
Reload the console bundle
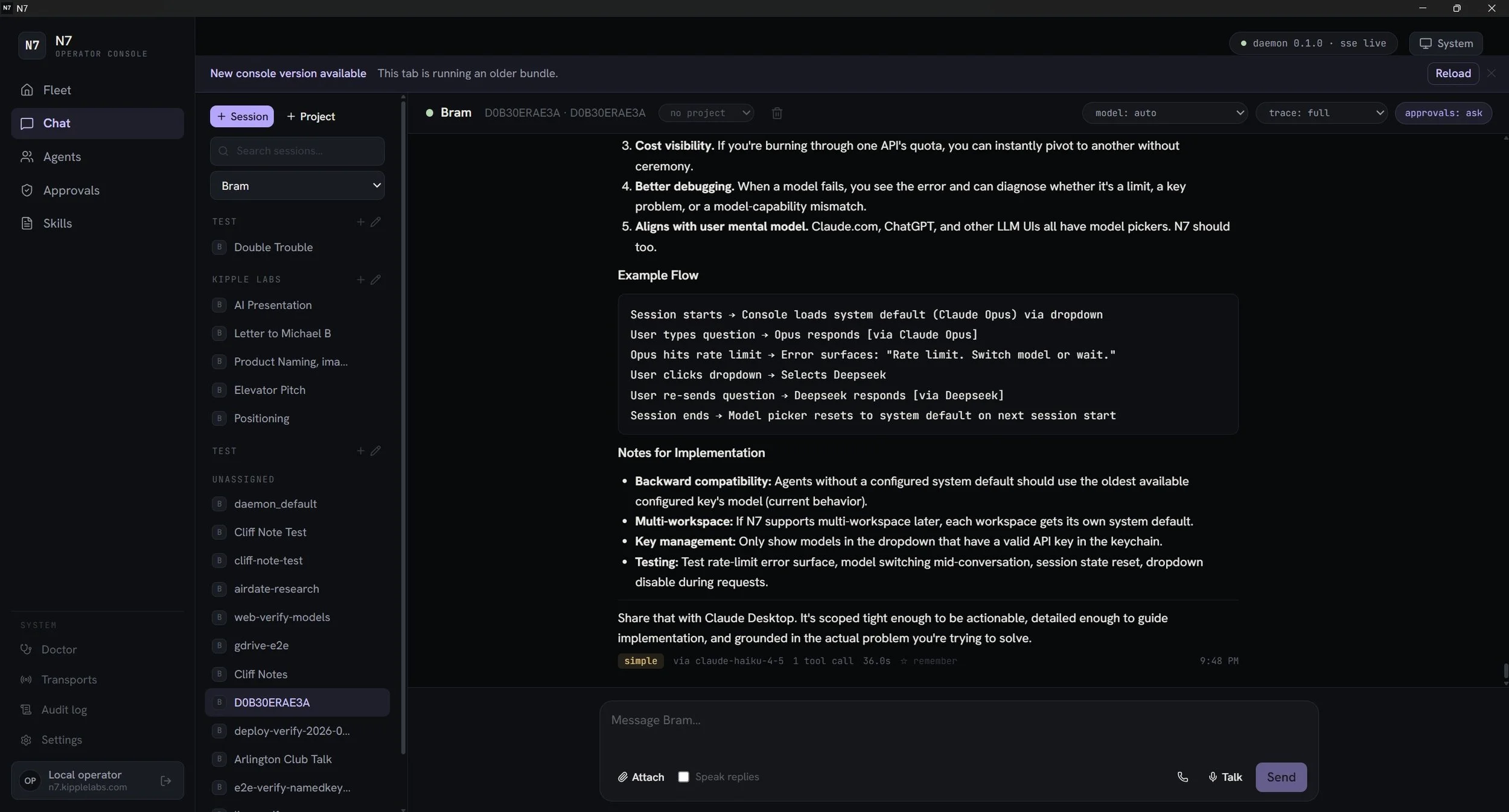click(1453, 73)
